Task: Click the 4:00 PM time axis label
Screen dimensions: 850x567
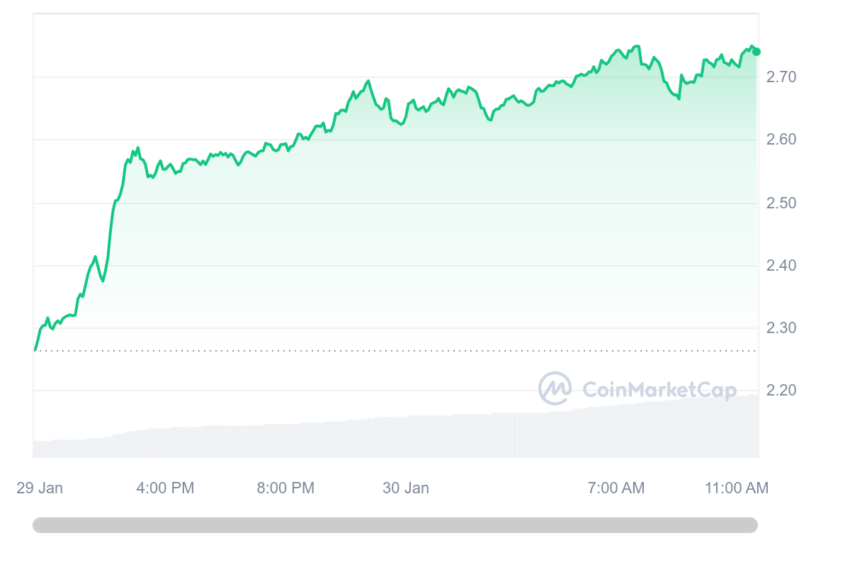Action: pyautogui.click(x=165, y=488)
